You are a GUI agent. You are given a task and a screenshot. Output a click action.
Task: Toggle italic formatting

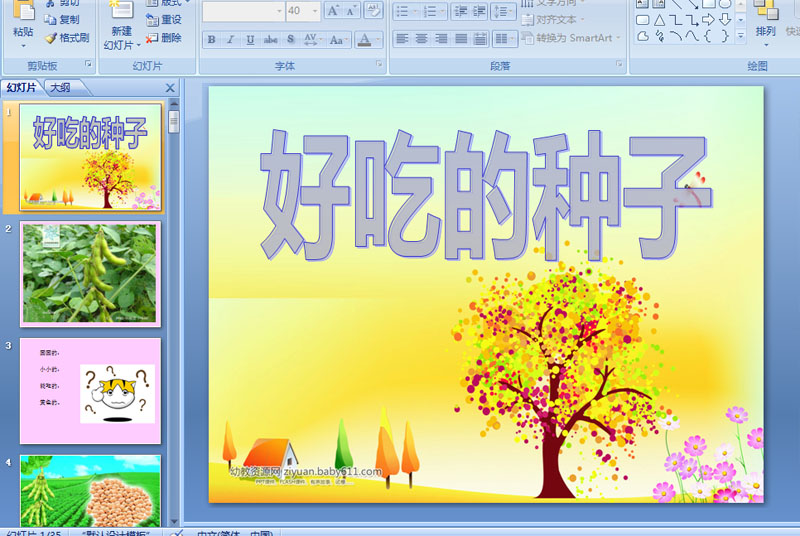tap(231, 40)
